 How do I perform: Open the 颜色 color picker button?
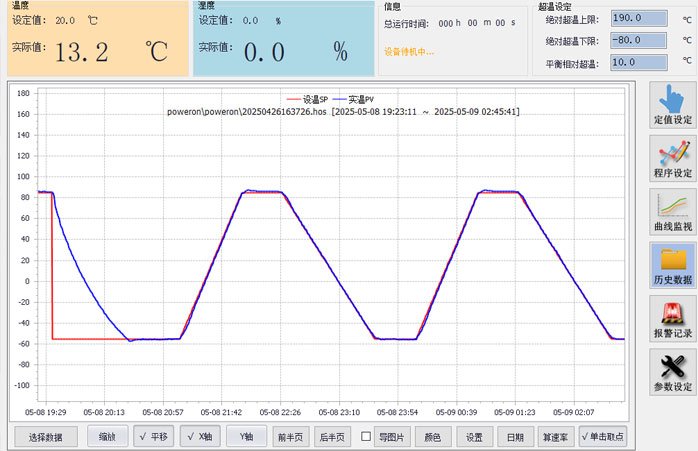point(433,437)
